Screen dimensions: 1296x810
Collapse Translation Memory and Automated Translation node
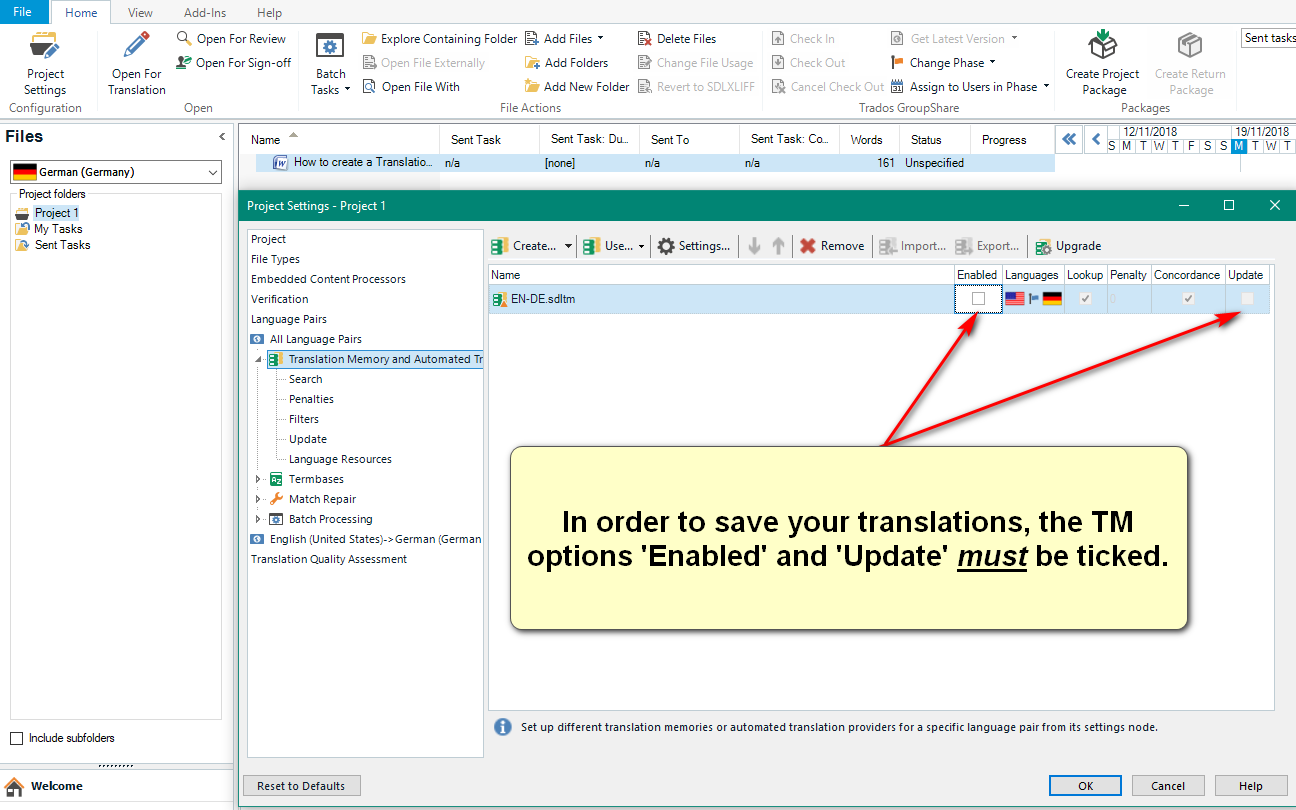pyautogui.click(x=259, y=359)
